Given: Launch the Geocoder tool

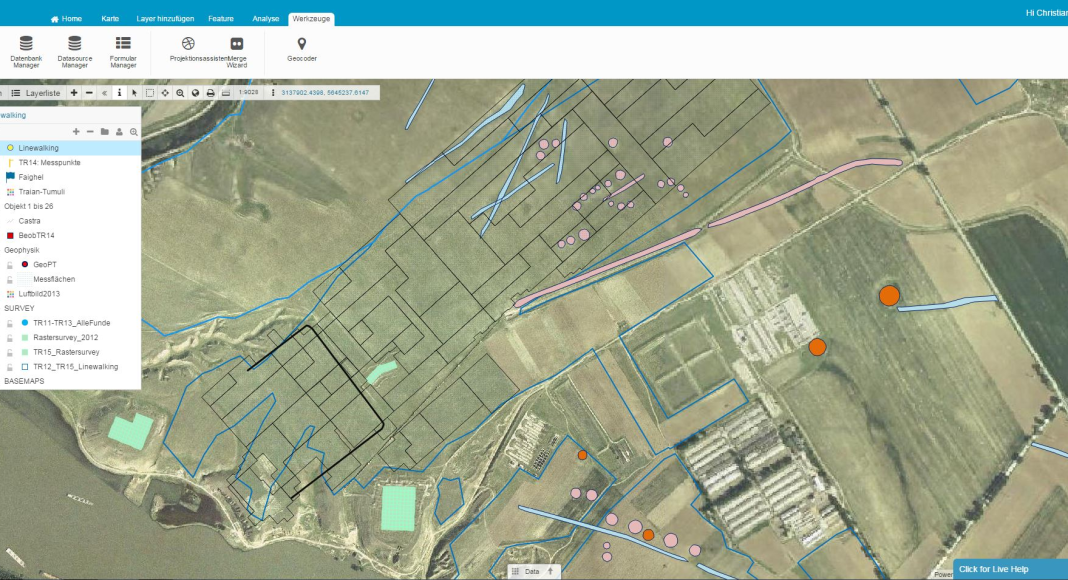Looking at the screenshot, I should tap(301, 49).
